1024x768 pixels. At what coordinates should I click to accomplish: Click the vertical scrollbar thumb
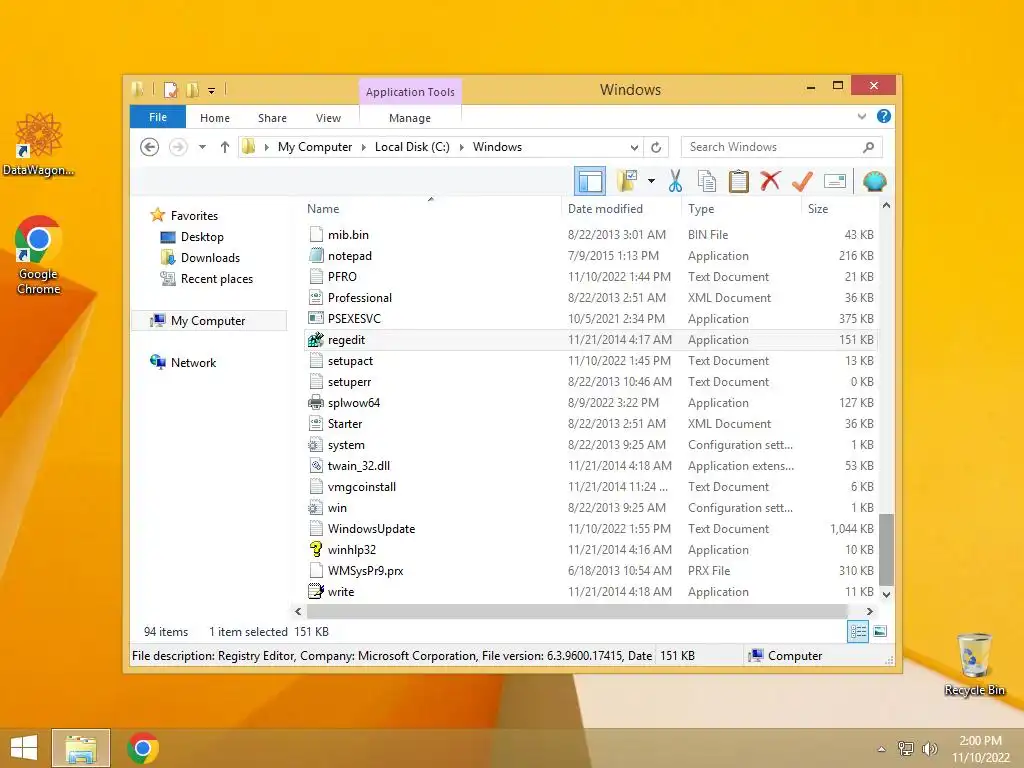click(x=886, y=550)
